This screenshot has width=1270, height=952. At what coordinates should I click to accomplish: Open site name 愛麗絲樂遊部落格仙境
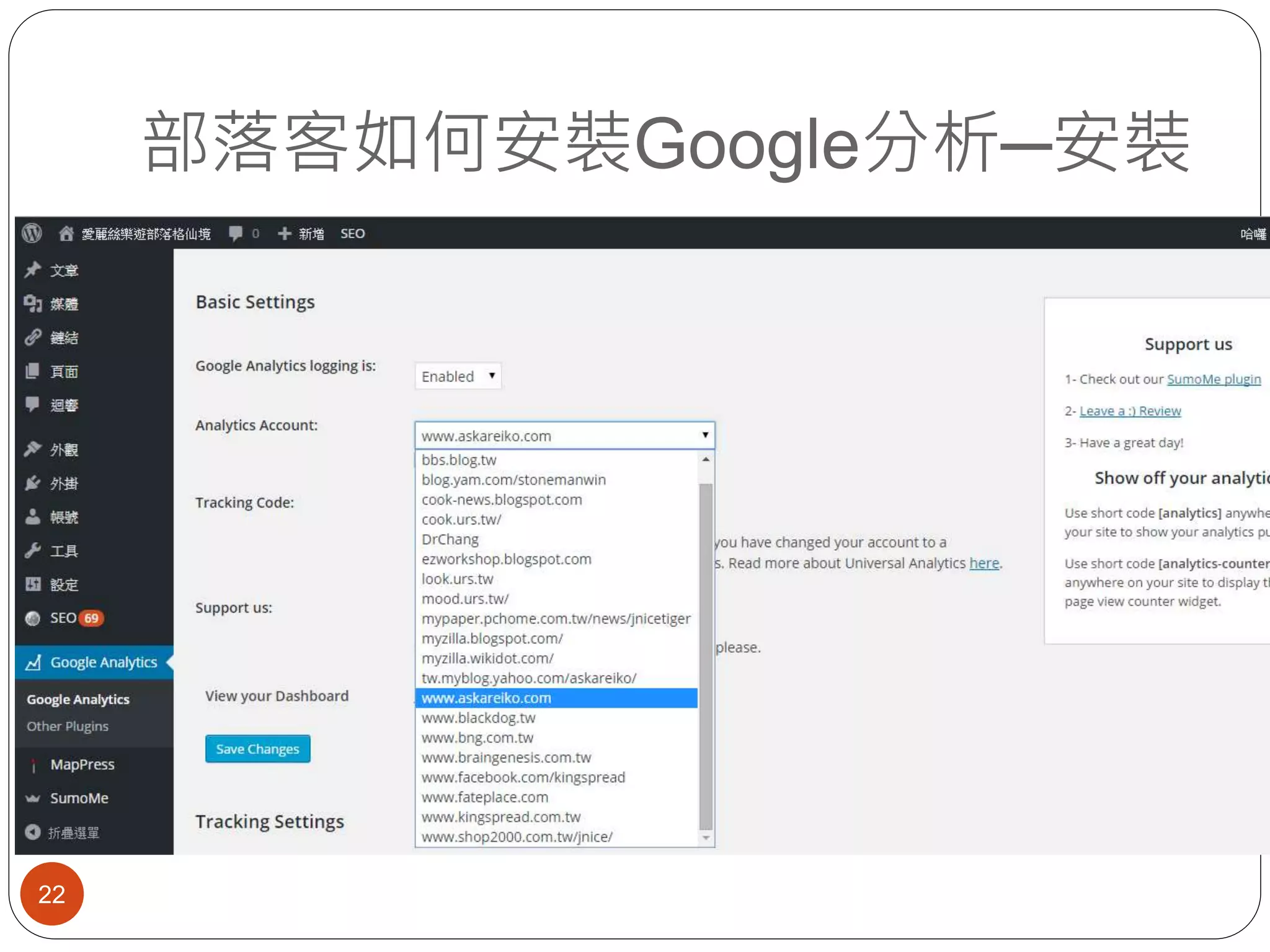[x=146, y=234]
